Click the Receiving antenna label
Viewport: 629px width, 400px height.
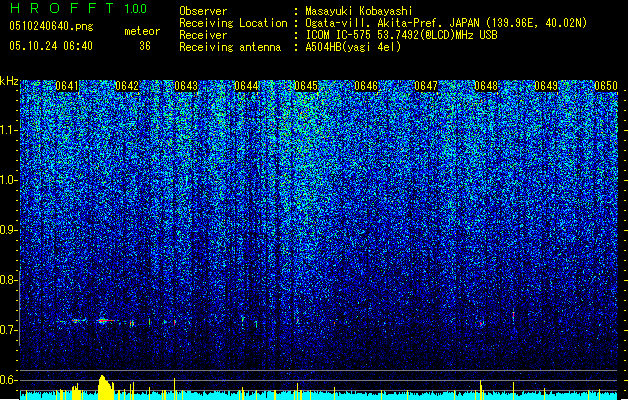tap(230, 47)
